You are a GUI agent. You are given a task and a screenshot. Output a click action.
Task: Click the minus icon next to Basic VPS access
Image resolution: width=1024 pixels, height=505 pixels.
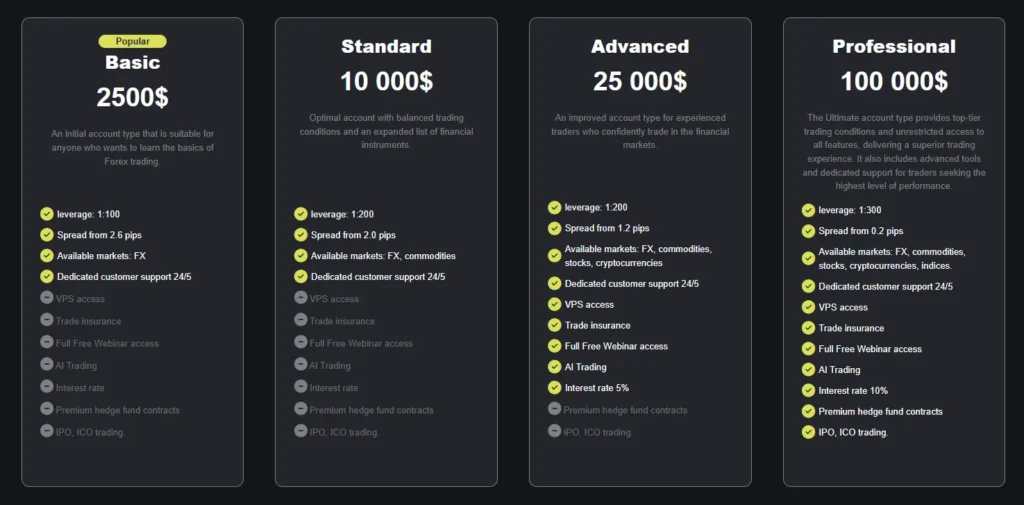(47, 298)
